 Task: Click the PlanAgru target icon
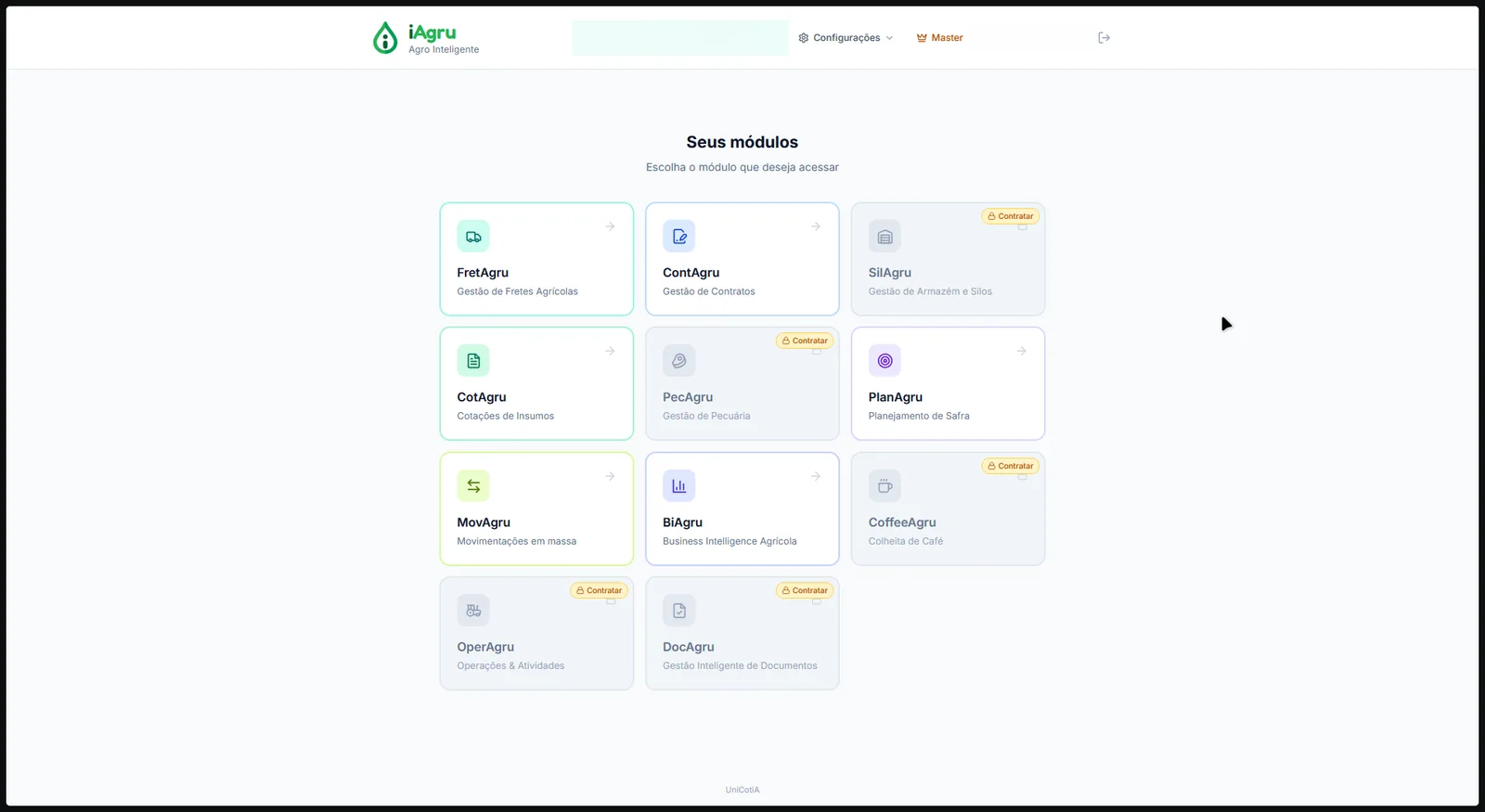click(885, 361)
